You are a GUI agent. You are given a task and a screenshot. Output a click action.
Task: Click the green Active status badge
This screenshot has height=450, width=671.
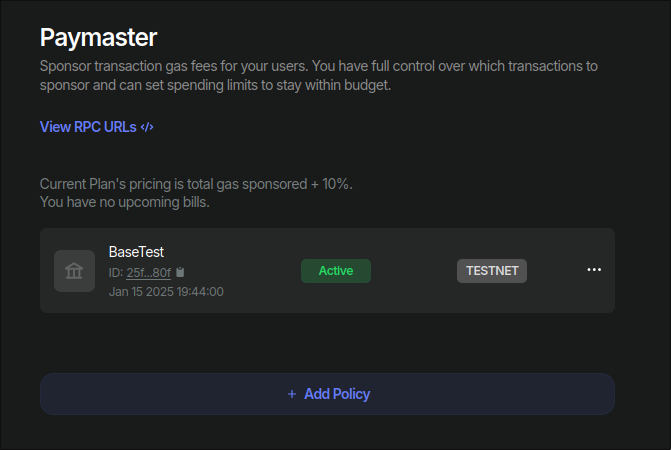click(x=336, y=271)
